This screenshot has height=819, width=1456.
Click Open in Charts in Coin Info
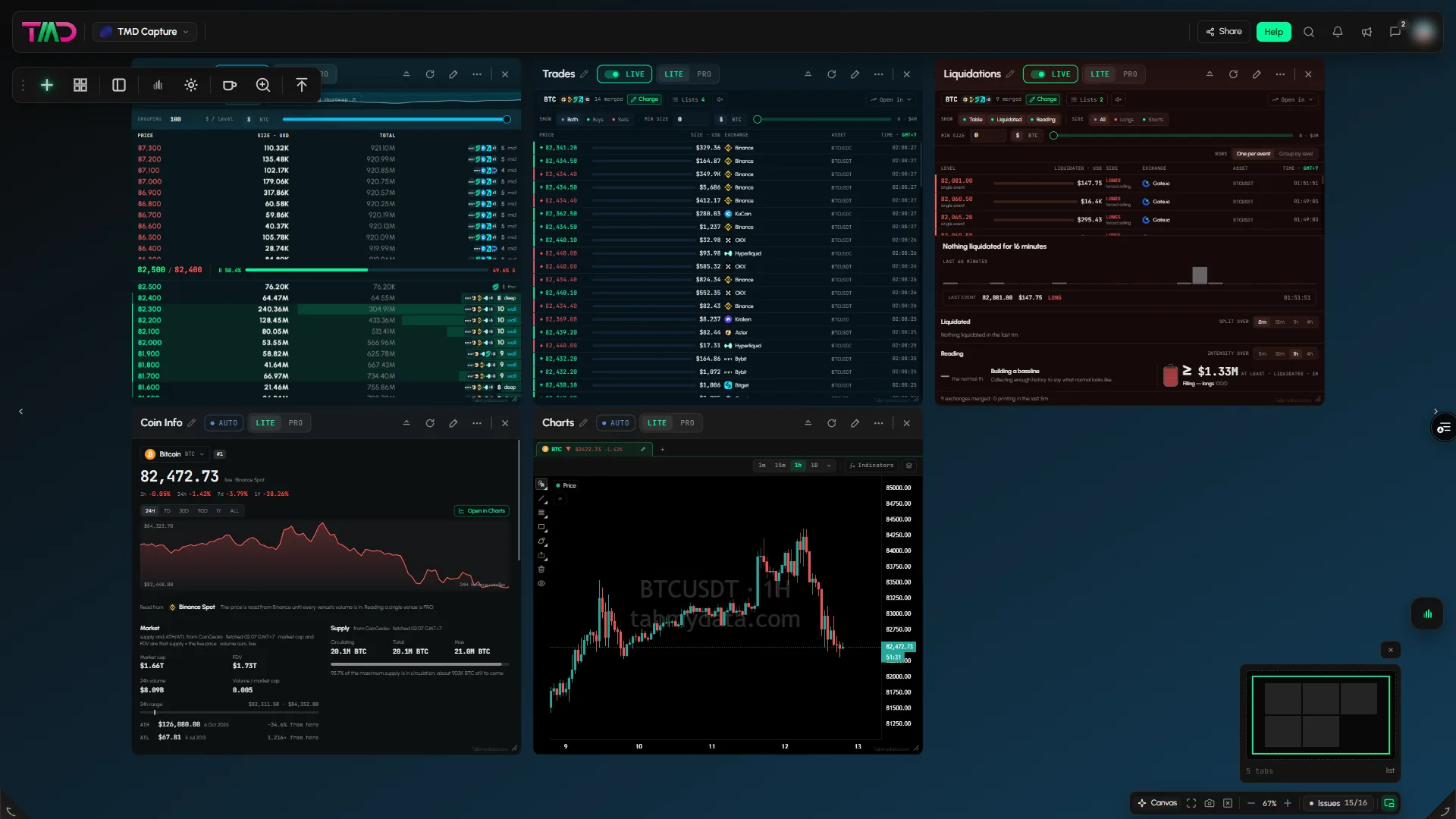[482, 511]
